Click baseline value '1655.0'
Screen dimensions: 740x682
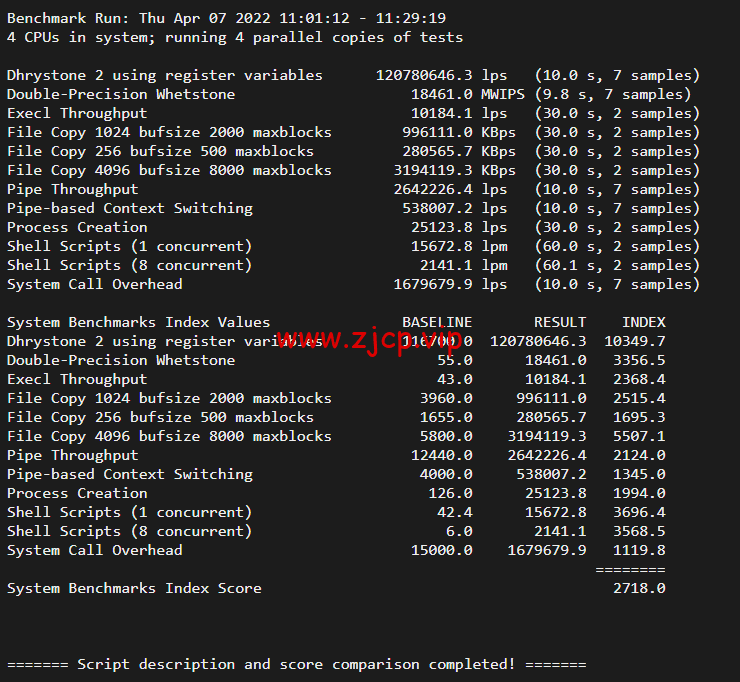click(446, 418)
